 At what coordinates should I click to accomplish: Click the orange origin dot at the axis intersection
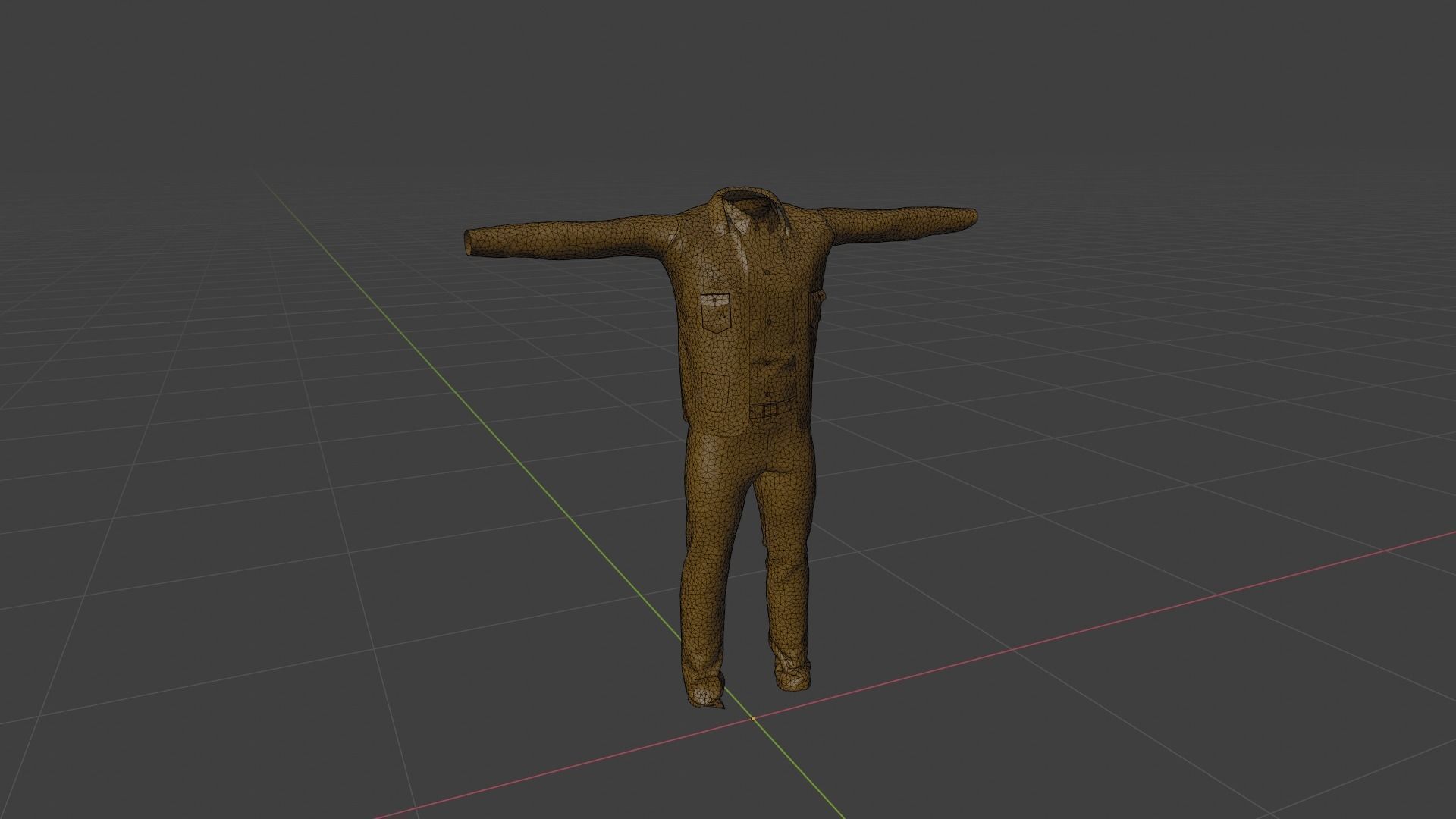tap(753, 718)
